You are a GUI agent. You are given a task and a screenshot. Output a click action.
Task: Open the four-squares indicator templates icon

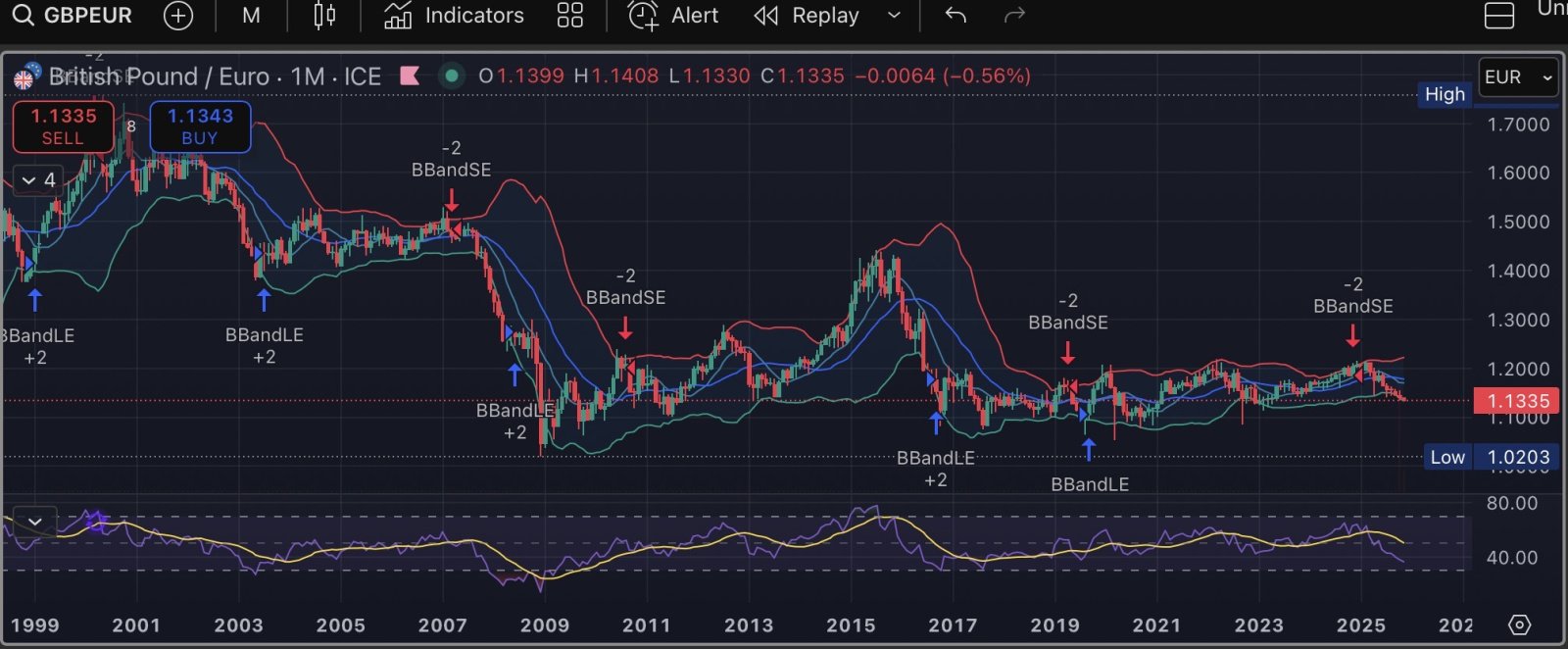point(569,16)
